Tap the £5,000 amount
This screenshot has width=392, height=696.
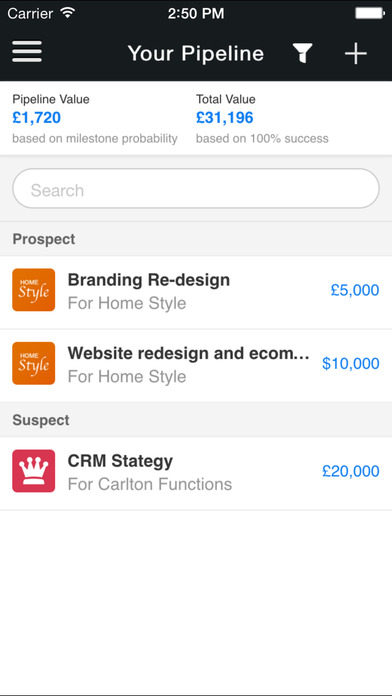click(x=355, y=290)
